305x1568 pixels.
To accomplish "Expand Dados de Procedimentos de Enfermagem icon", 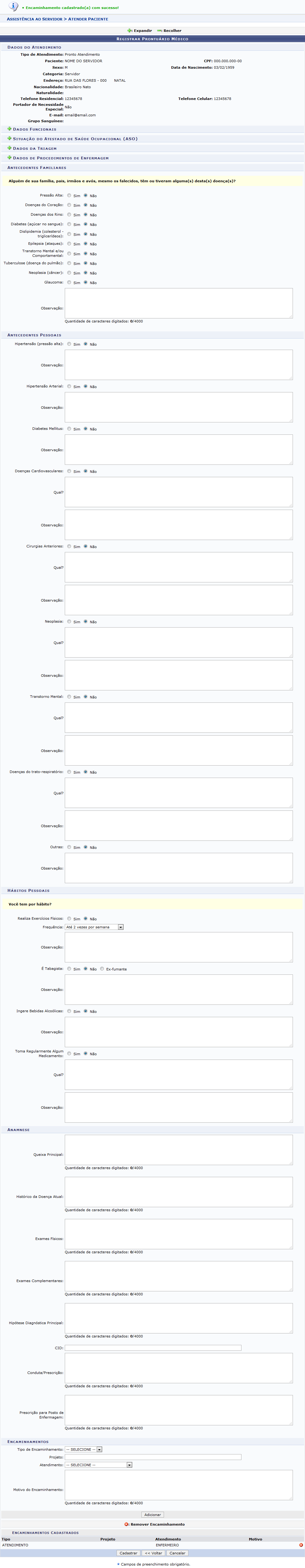I will tap(9, 158).
